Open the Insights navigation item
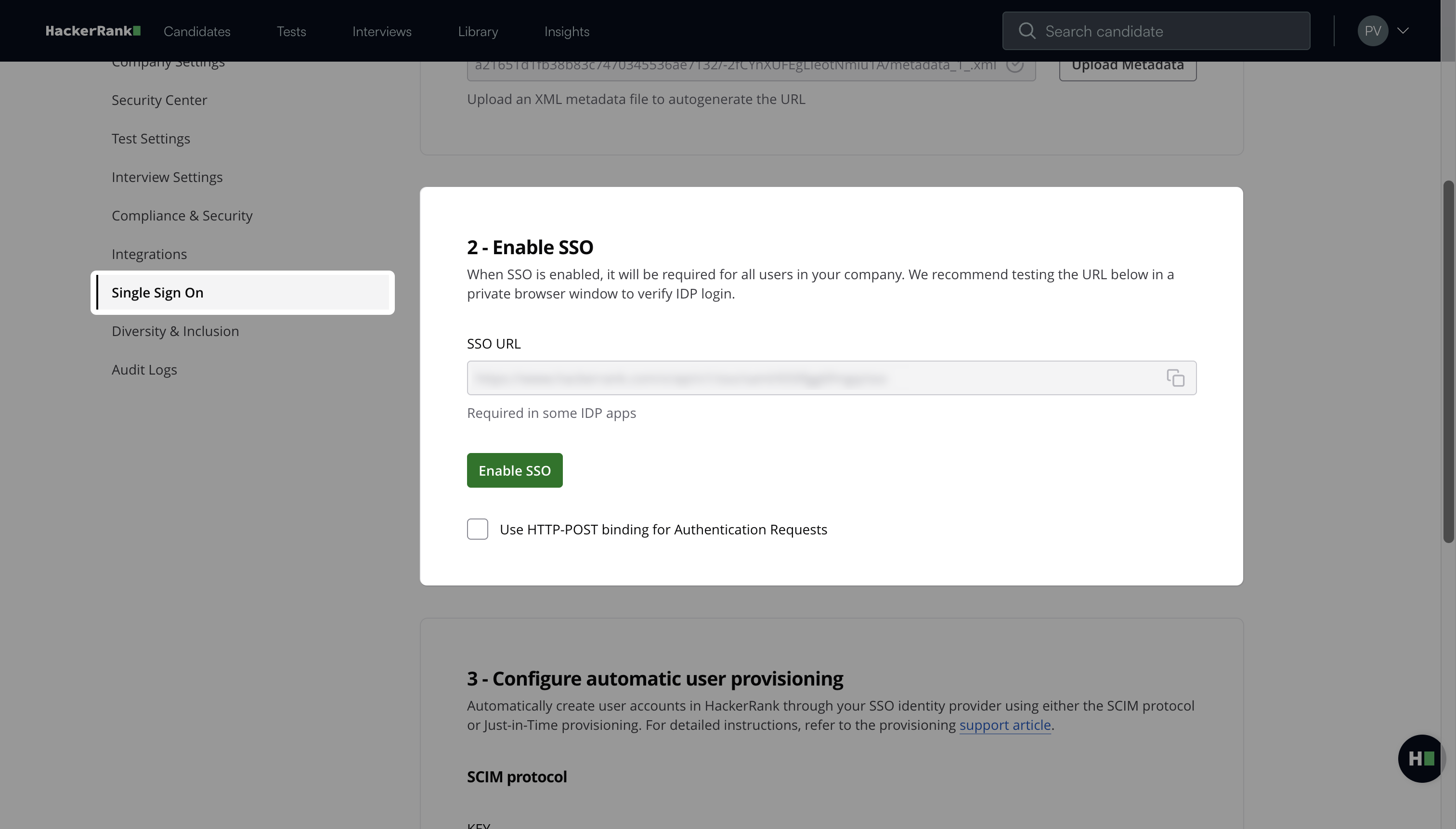The height and width of the screenshot is (829, 1456). (x=567, y=31)
